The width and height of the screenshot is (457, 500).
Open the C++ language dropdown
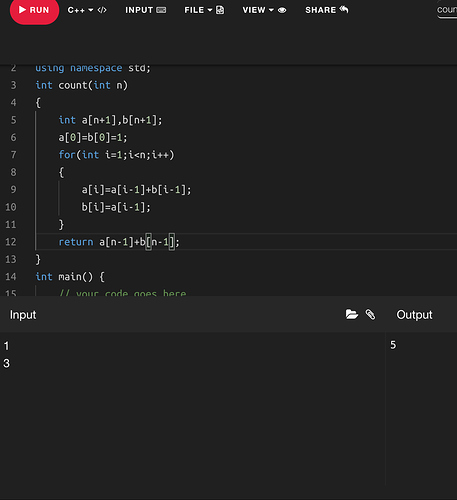[x=80, y=10]
